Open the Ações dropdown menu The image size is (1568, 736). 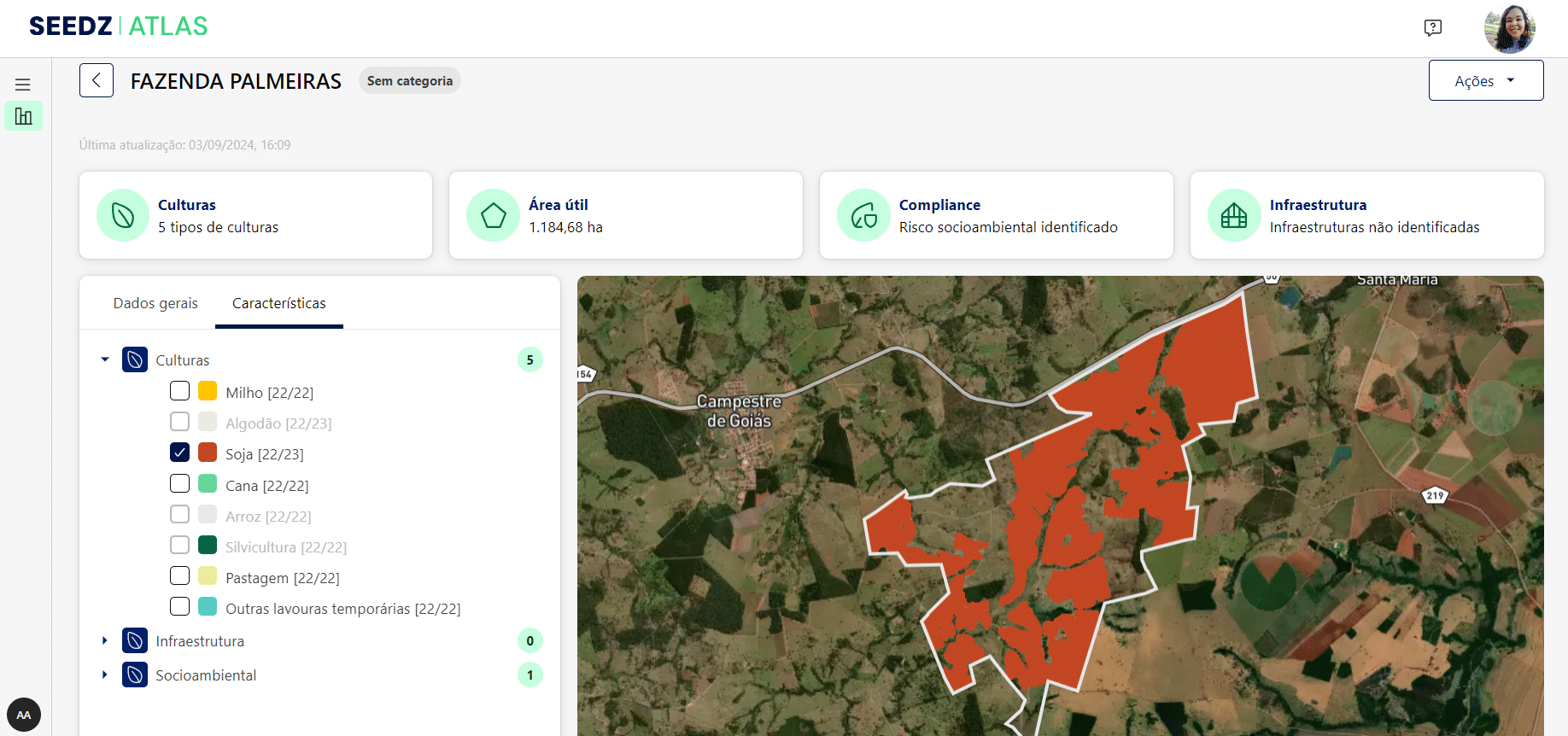point(1486,80)
